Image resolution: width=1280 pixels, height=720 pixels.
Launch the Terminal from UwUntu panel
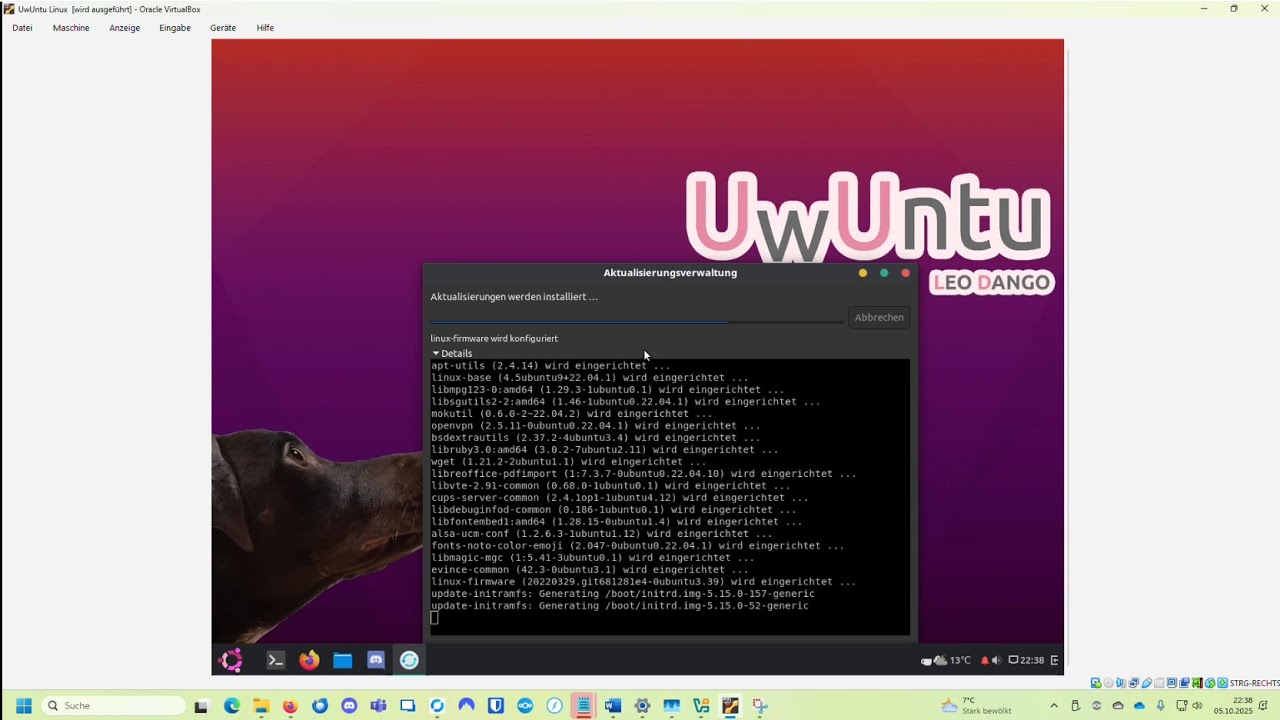[x=276, y=660]
